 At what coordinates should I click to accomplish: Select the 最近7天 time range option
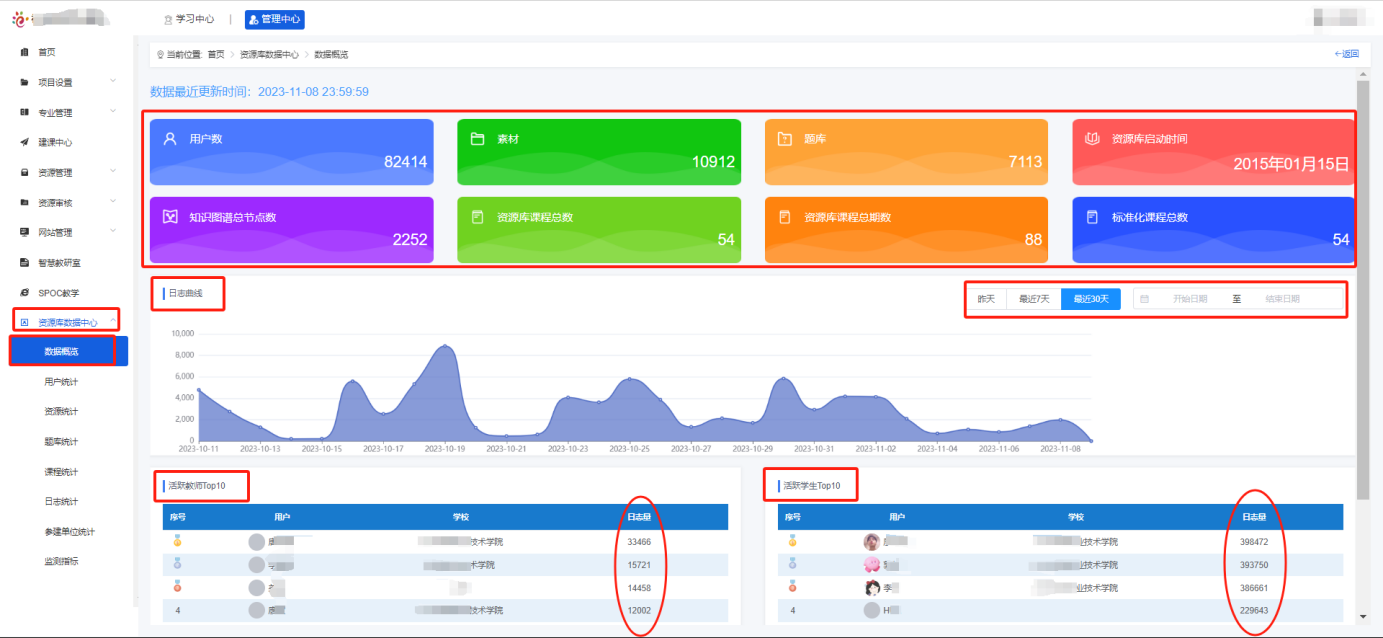1034,299
